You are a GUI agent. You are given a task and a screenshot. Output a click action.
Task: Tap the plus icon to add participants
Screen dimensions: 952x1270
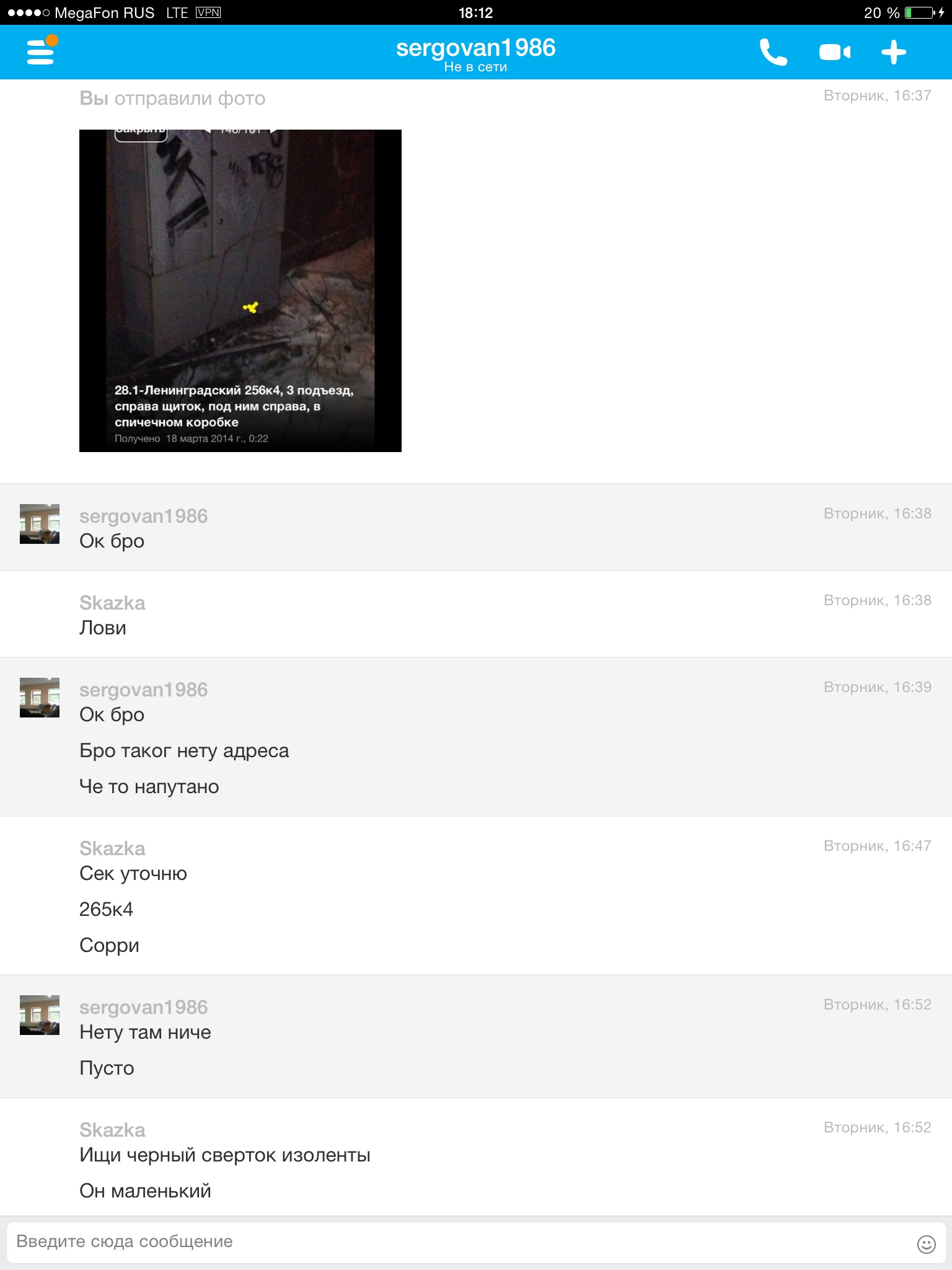894,52
